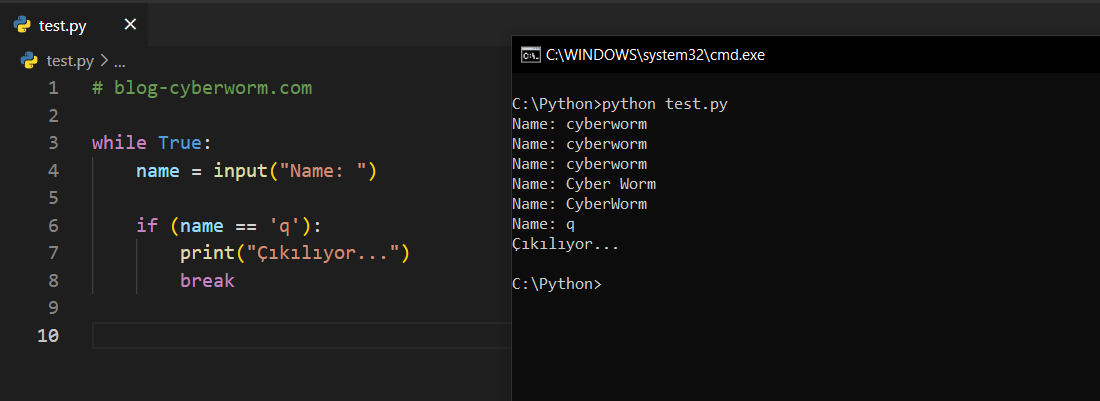Open the breadcrumb ellipsis symbol list

tap(119, 61)
